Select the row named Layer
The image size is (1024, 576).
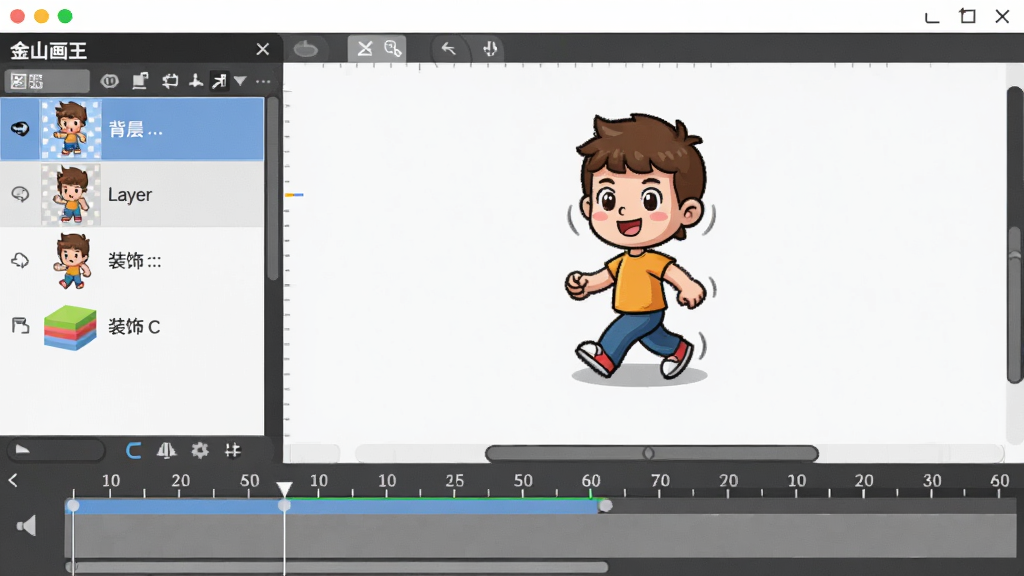132,195
